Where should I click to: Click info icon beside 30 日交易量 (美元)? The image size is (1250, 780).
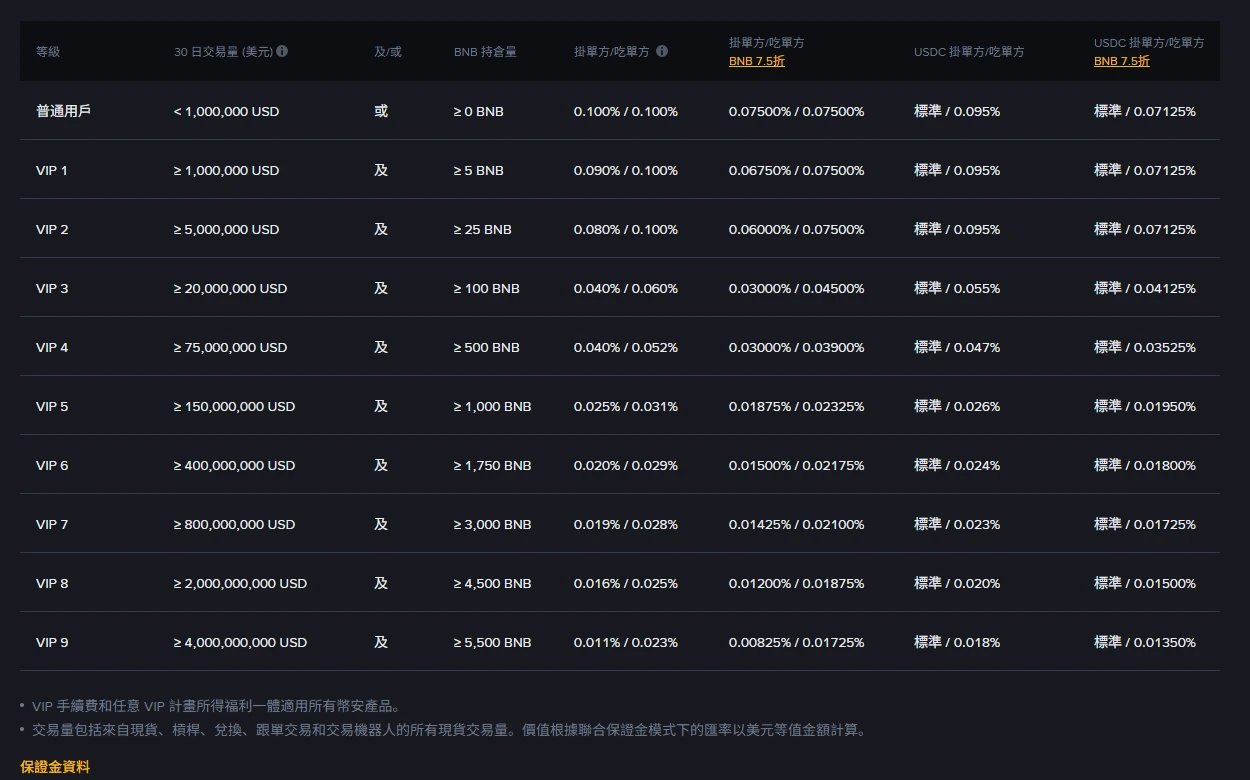pos(282,51)
